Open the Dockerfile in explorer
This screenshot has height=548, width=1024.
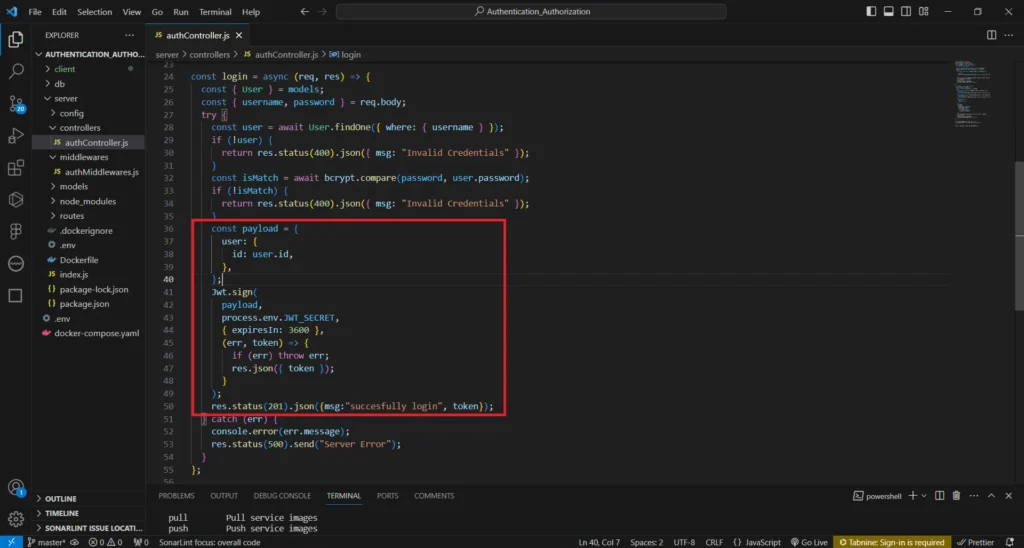(79, 260)
